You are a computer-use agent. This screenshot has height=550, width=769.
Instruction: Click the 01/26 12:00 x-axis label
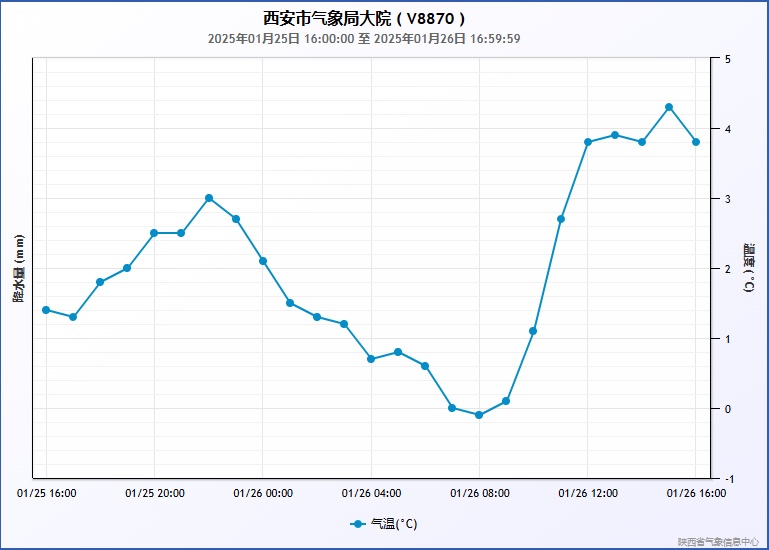(588, 493)
